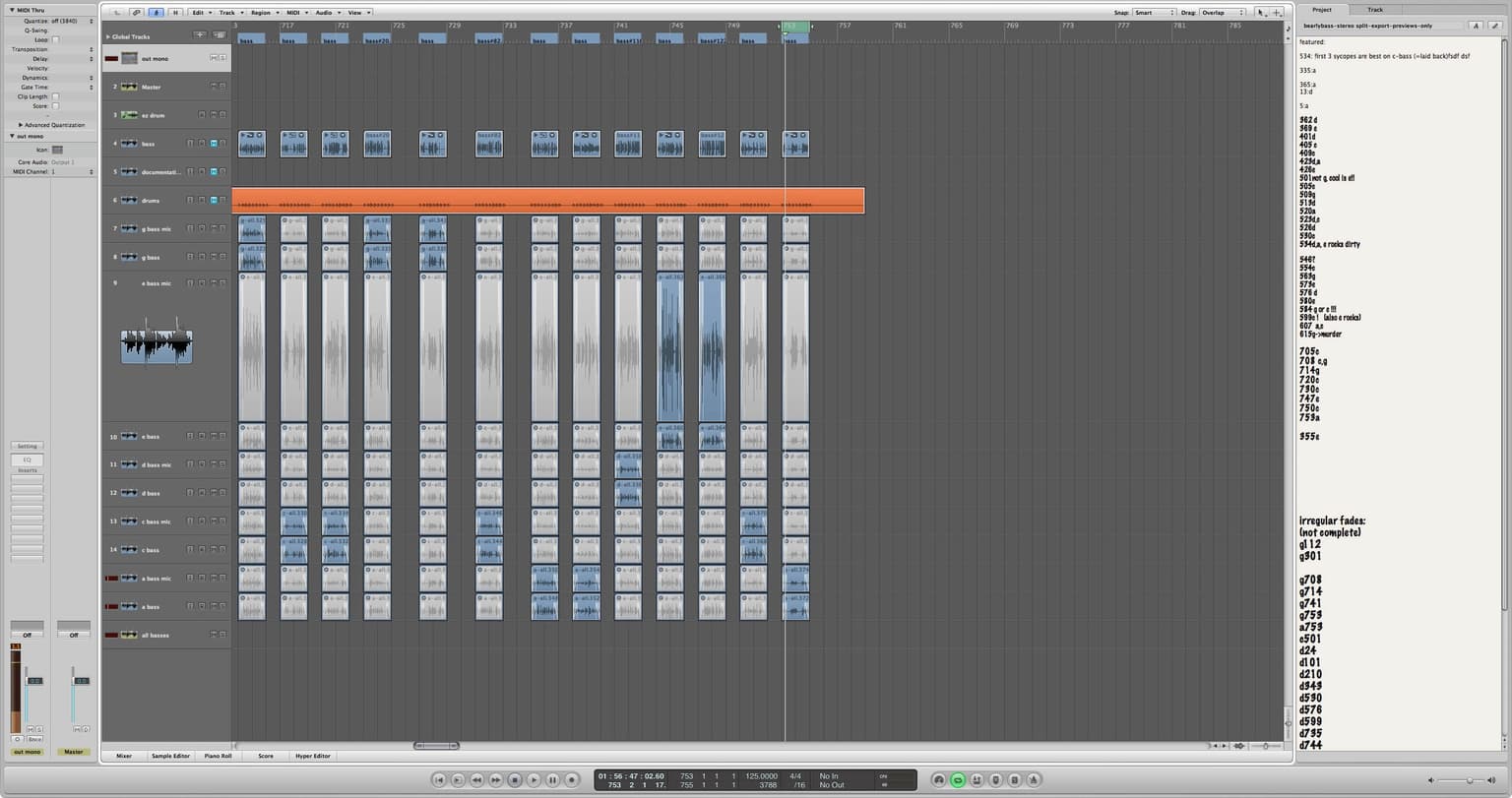Click Play from Selection transport button
This screenshot has height=798, width=1512.
(458, 780)
